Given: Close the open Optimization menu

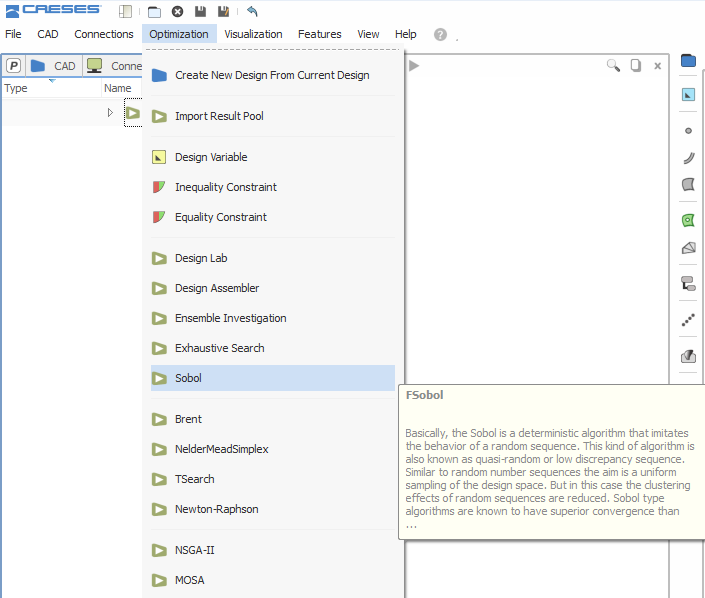Looking at the screenshot, I should 178,34.
